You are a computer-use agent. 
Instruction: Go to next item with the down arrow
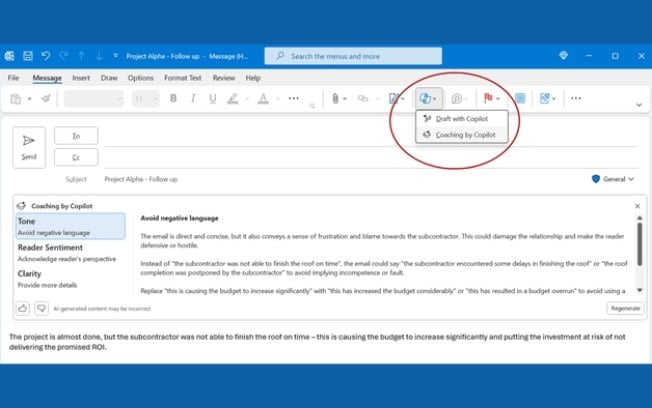pos(99,56)
